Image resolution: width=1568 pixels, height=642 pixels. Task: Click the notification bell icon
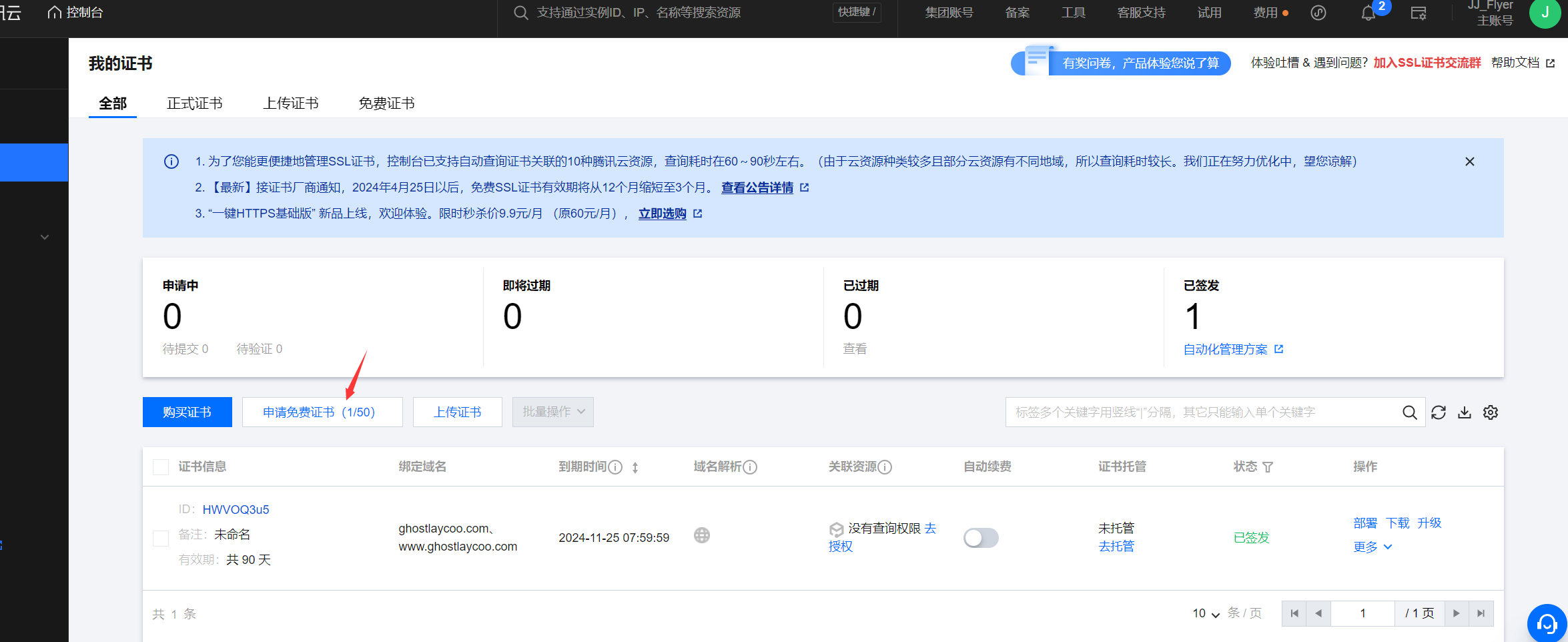coord(1368,13)
